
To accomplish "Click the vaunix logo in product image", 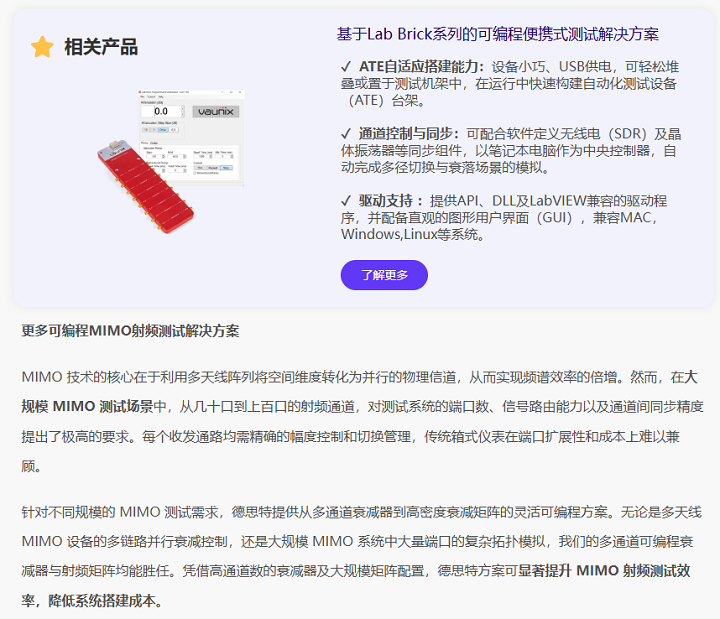I will coord(215,111).
